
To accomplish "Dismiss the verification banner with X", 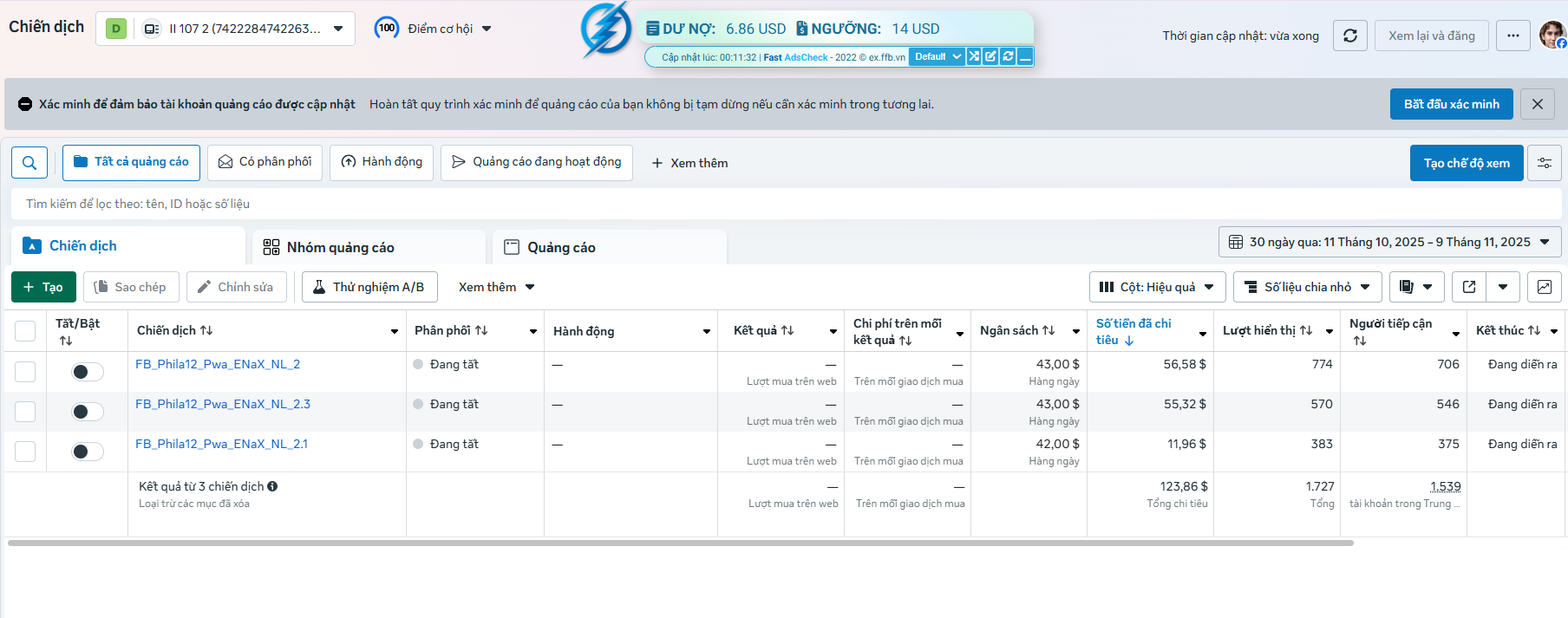I will click(x=1538, y=104).
